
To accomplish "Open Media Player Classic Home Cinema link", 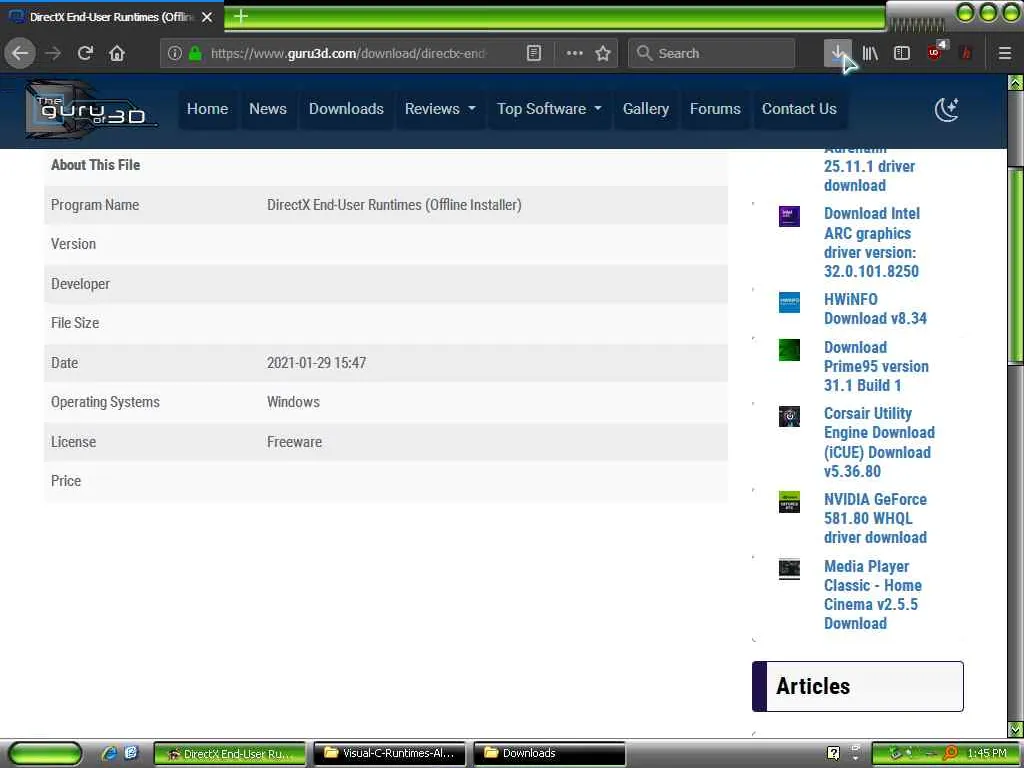I will tap(872, 595).
